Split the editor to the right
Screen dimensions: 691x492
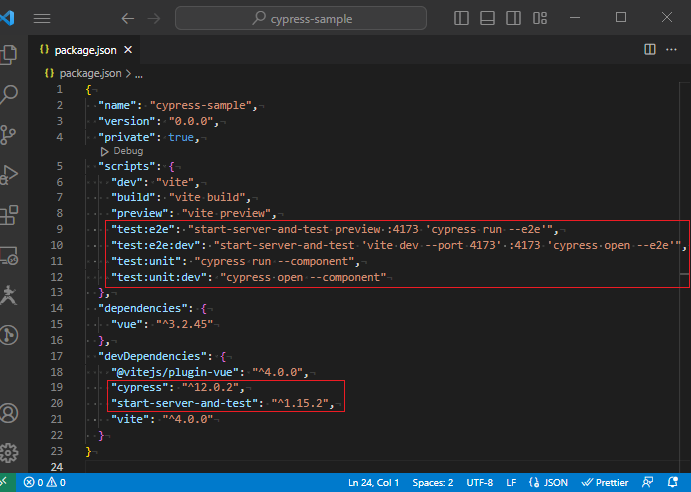coord(650,49)
